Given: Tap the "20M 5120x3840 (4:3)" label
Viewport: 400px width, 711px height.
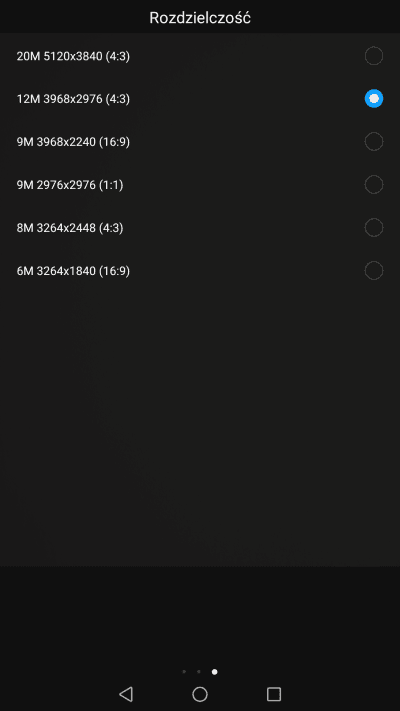Looking at the screenshot, I should coord(73,56).
